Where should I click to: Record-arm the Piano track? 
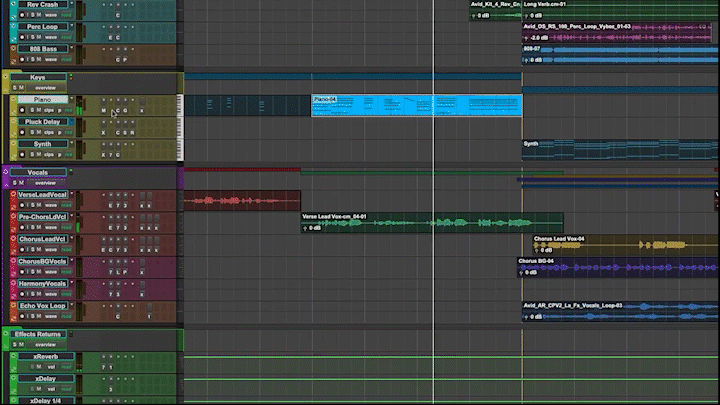click(23, 110)
